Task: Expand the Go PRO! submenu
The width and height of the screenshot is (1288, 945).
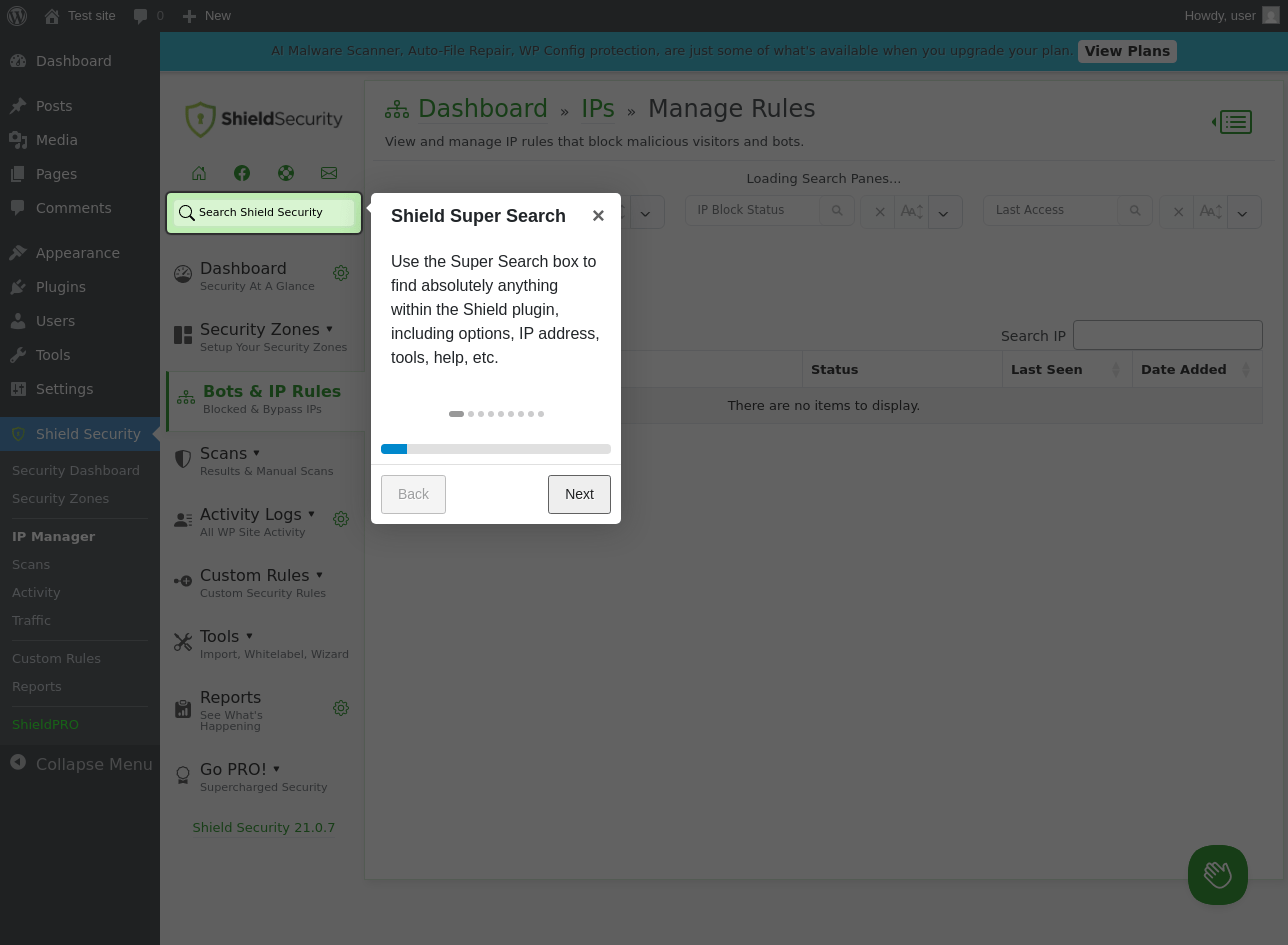Action: point(276,769)
